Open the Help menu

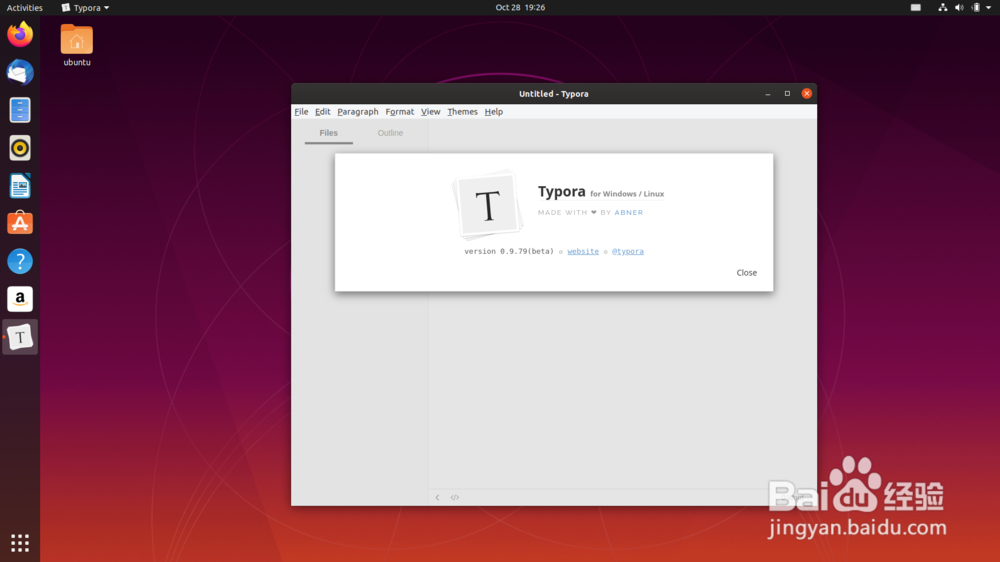pos(494,112)
